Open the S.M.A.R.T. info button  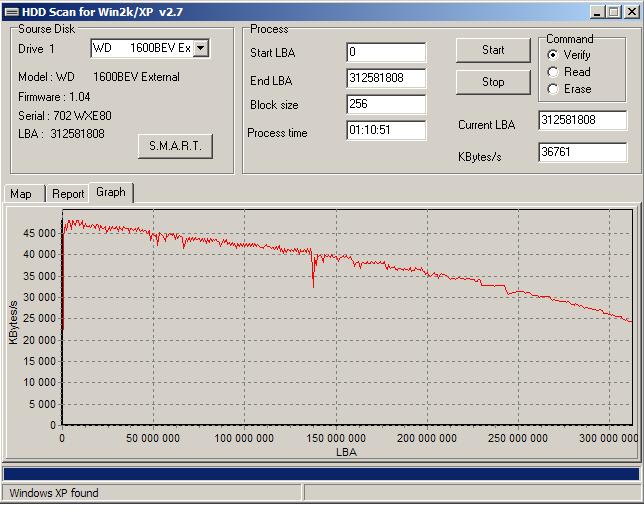coord(175,146)
